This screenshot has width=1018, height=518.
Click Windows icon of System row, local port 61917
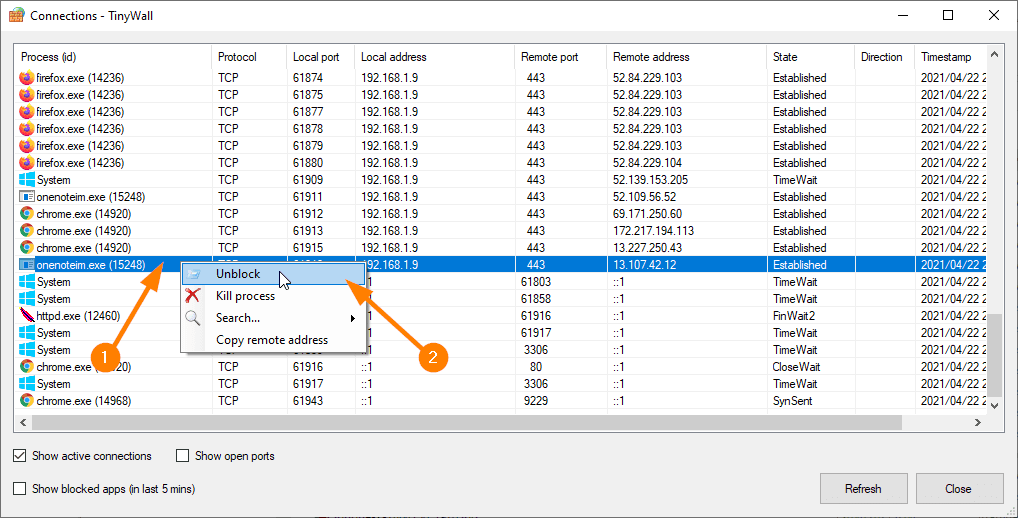pos(27,384)
